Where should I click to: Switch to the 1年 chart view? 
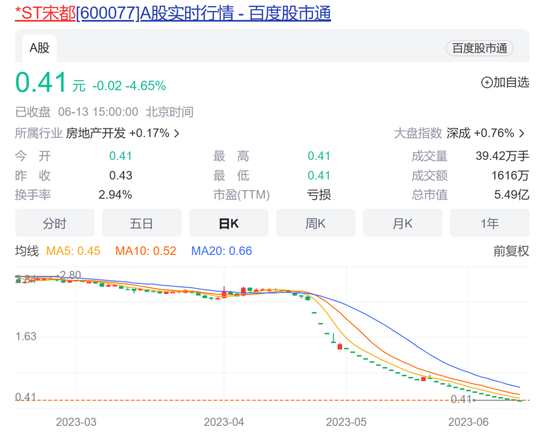pyautogui.click(x=490, y=223)
